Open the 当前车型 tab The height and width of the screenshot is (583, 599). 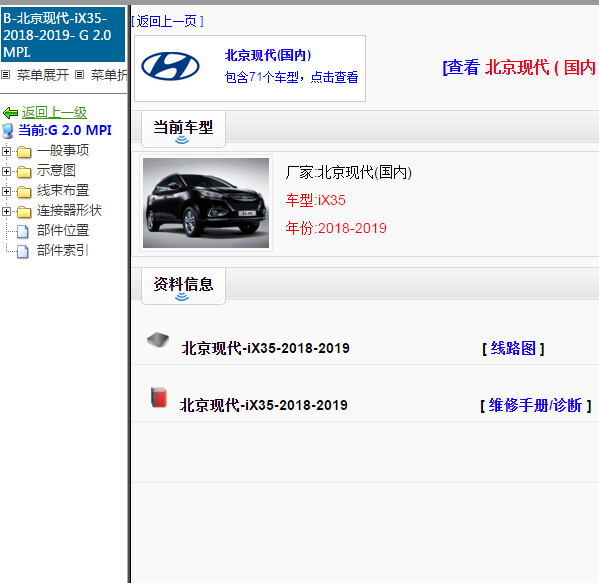click(x=183, y=129)
